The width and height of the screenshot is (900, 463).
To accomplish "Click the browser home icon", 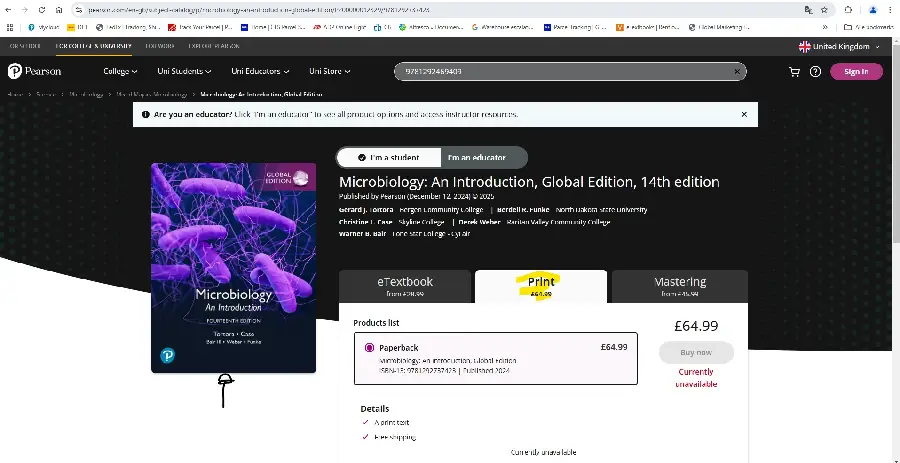I will click(x=59, y=10).
